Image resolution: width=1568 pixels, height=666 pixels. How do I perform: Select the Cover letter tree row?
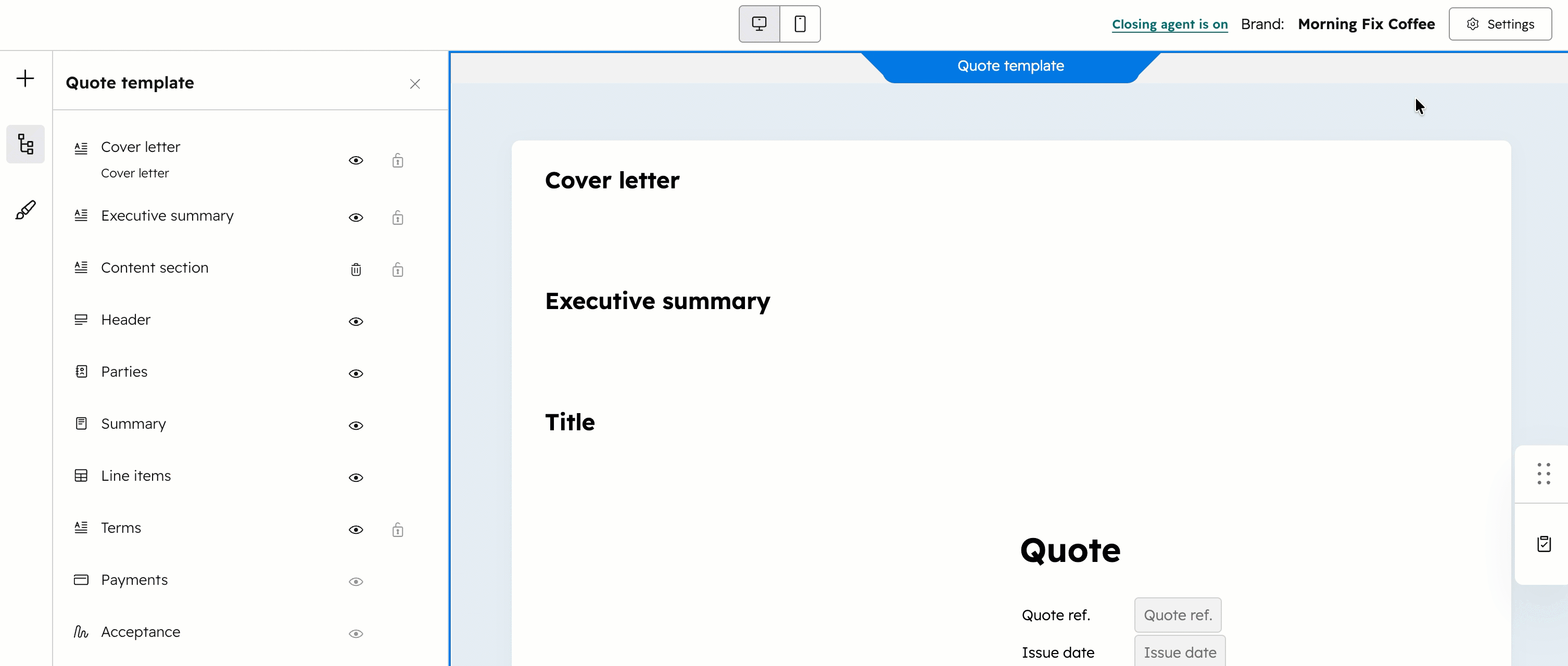(251, 159)
